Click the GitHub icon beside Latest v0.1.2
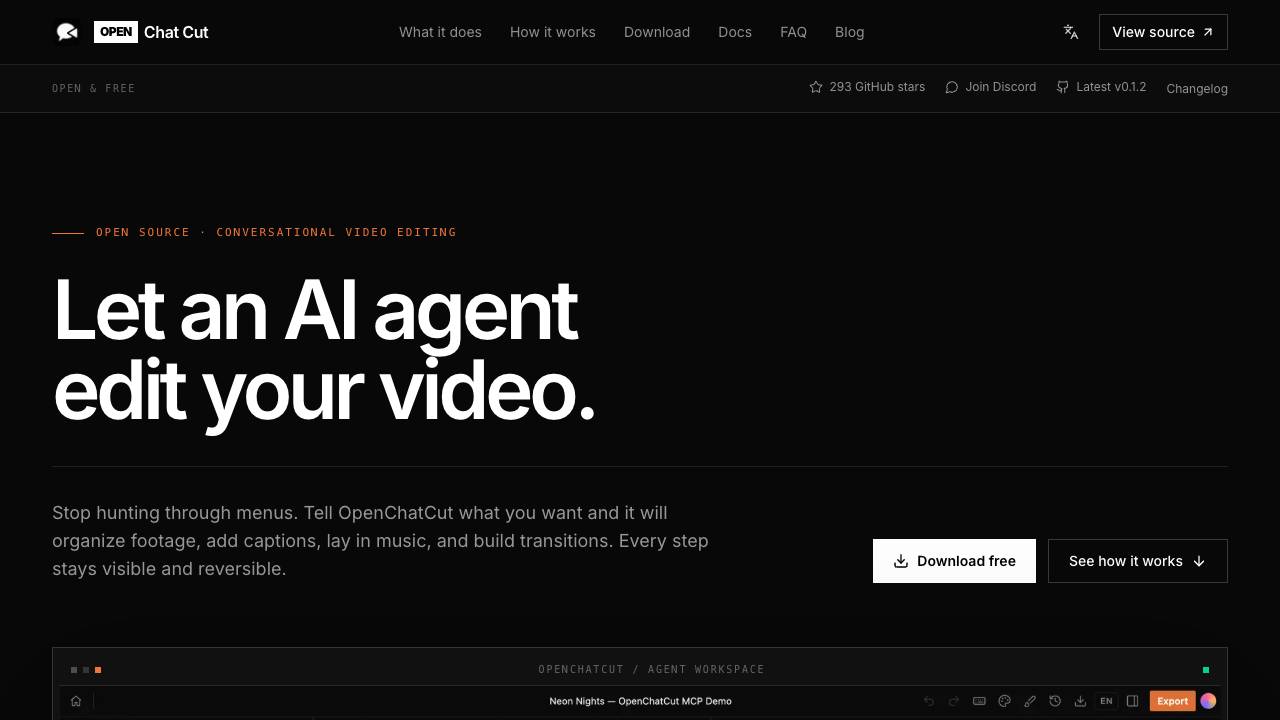Image resolution: width=1280 pixels, height=720 pixels. pos(1062,87)
